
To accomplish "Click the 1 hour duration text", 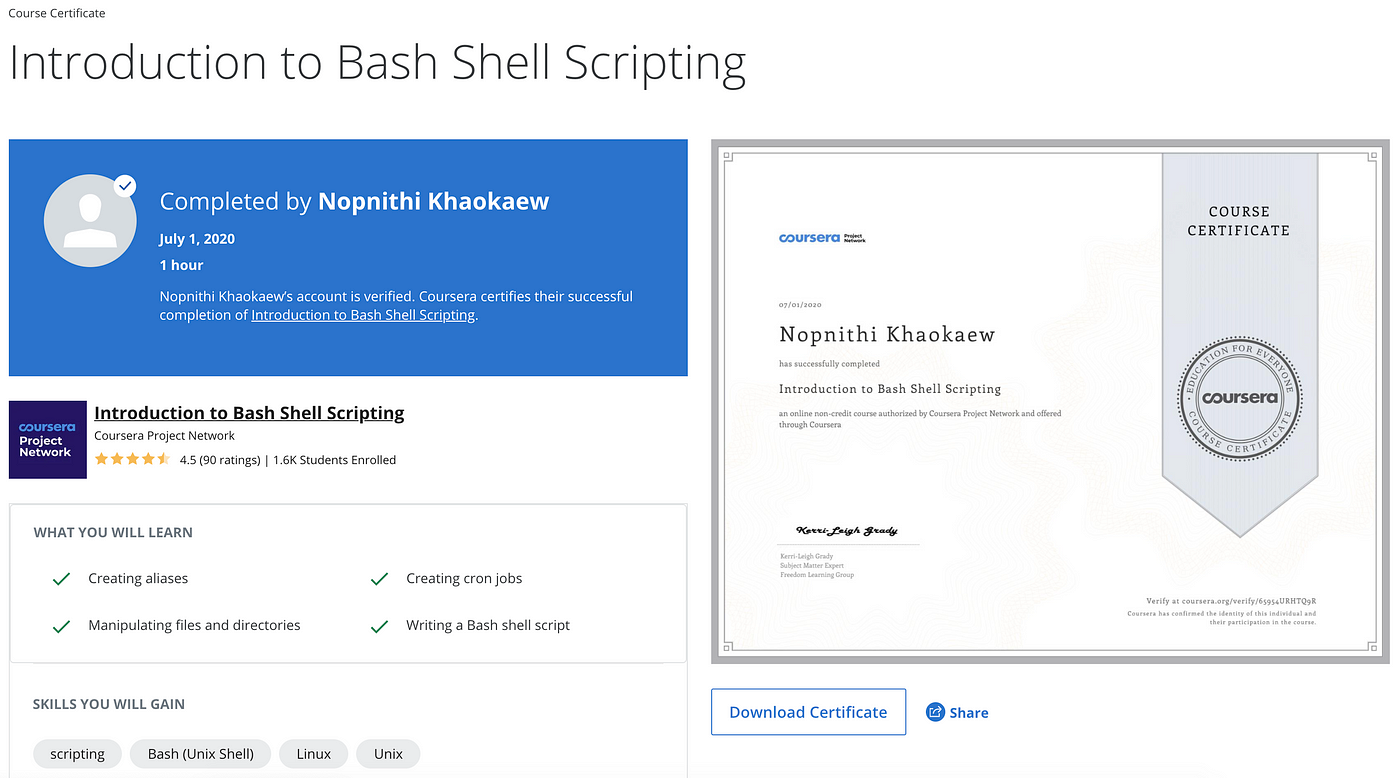I will (x=181, y=265).
